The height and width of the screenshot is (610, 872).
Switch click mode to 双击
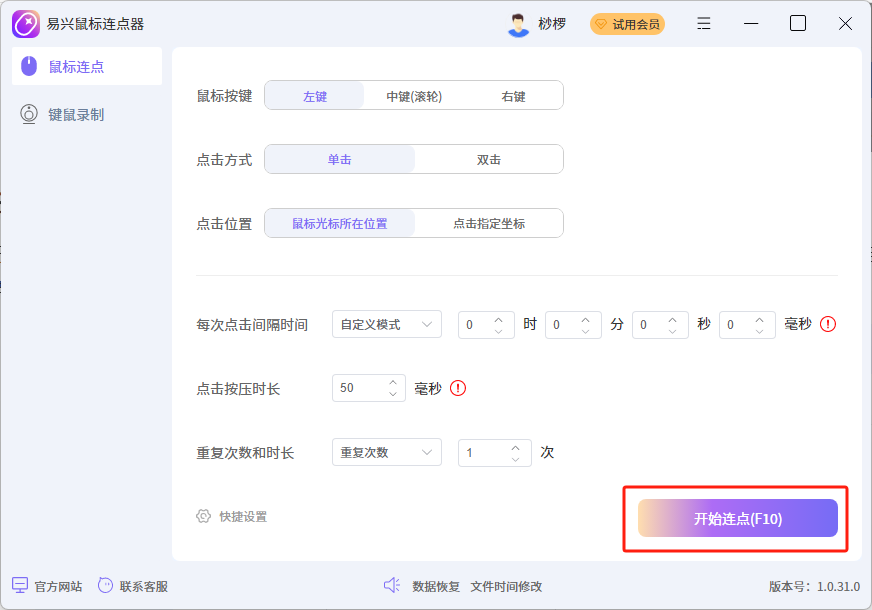pyautogui.click(x=487, y=159)
